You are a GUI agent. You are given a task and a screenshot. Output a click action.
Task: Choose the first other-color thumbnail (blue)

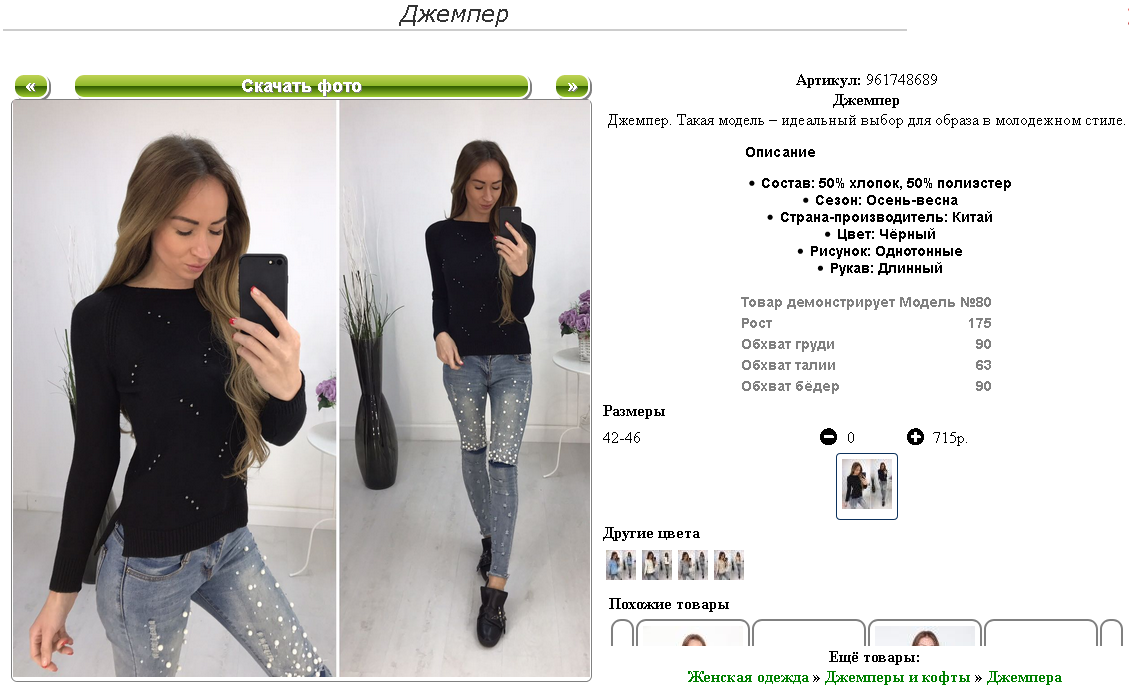coord(621,565)
